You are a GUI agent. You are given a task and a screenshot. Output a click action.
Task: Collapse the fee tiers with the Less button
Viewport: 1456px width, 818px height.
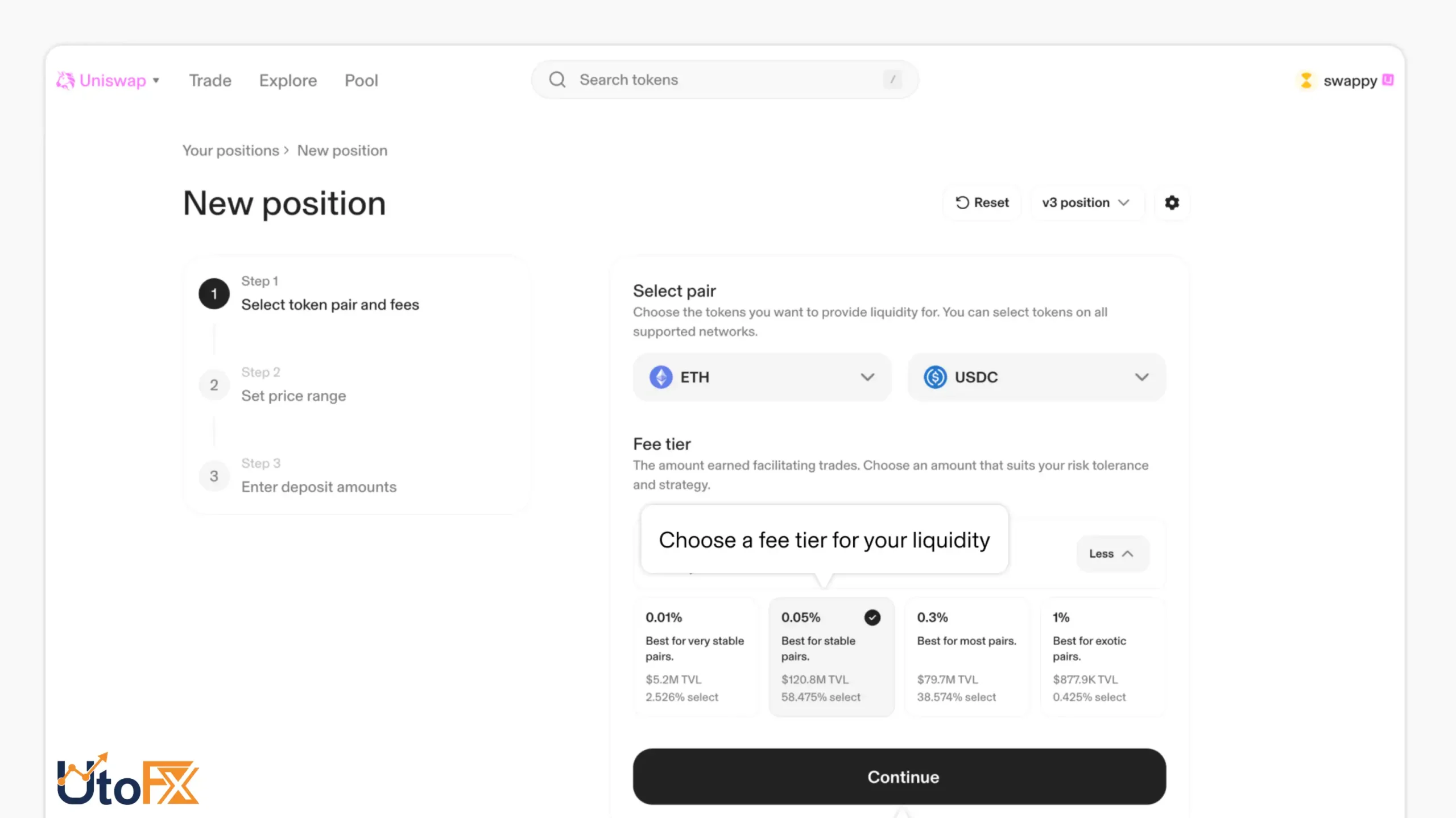click(1112, 554)
